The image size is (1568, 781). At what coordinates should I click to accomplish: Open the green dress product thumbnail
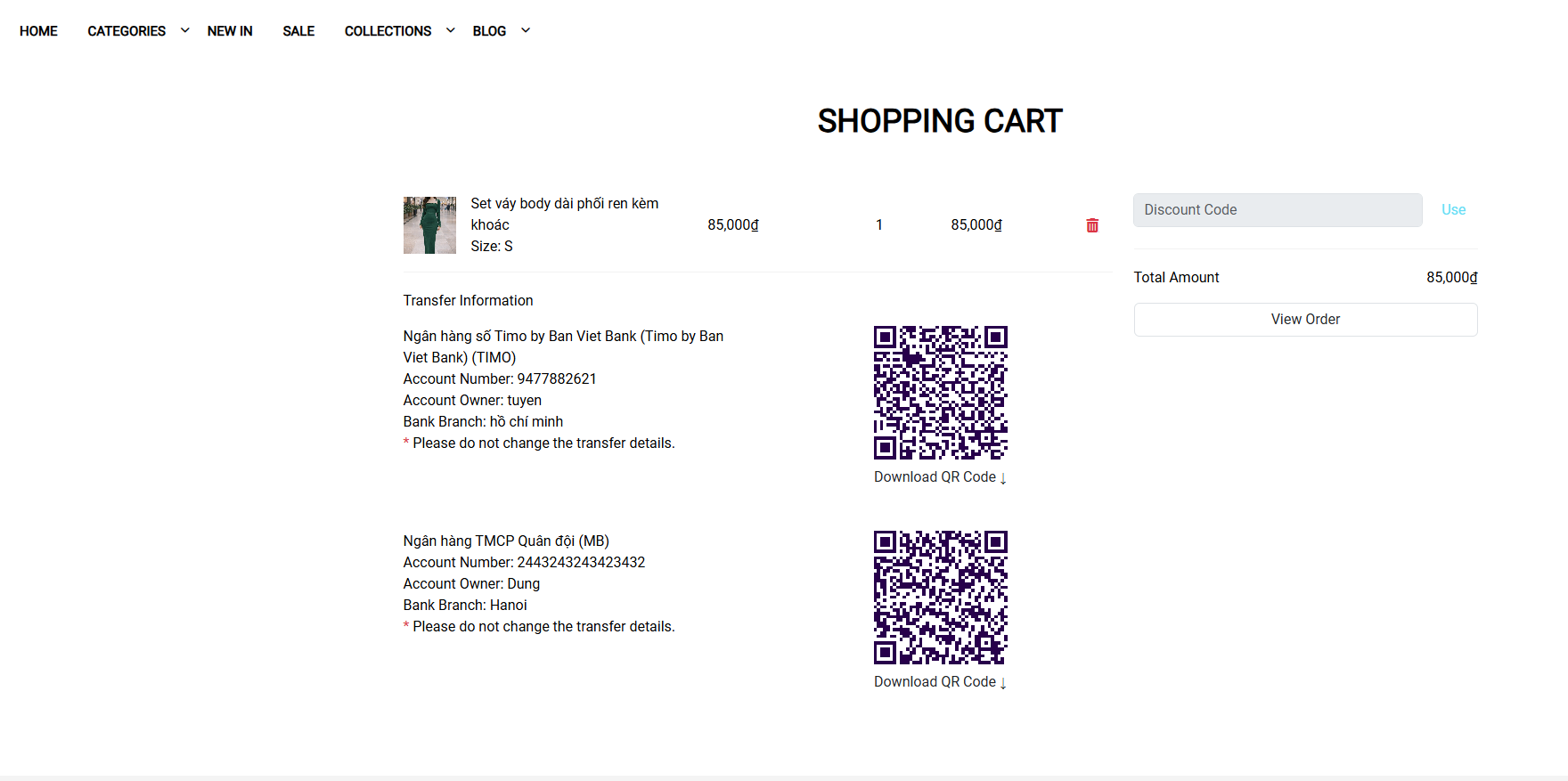pyautogui.click(x=429, y=225)
